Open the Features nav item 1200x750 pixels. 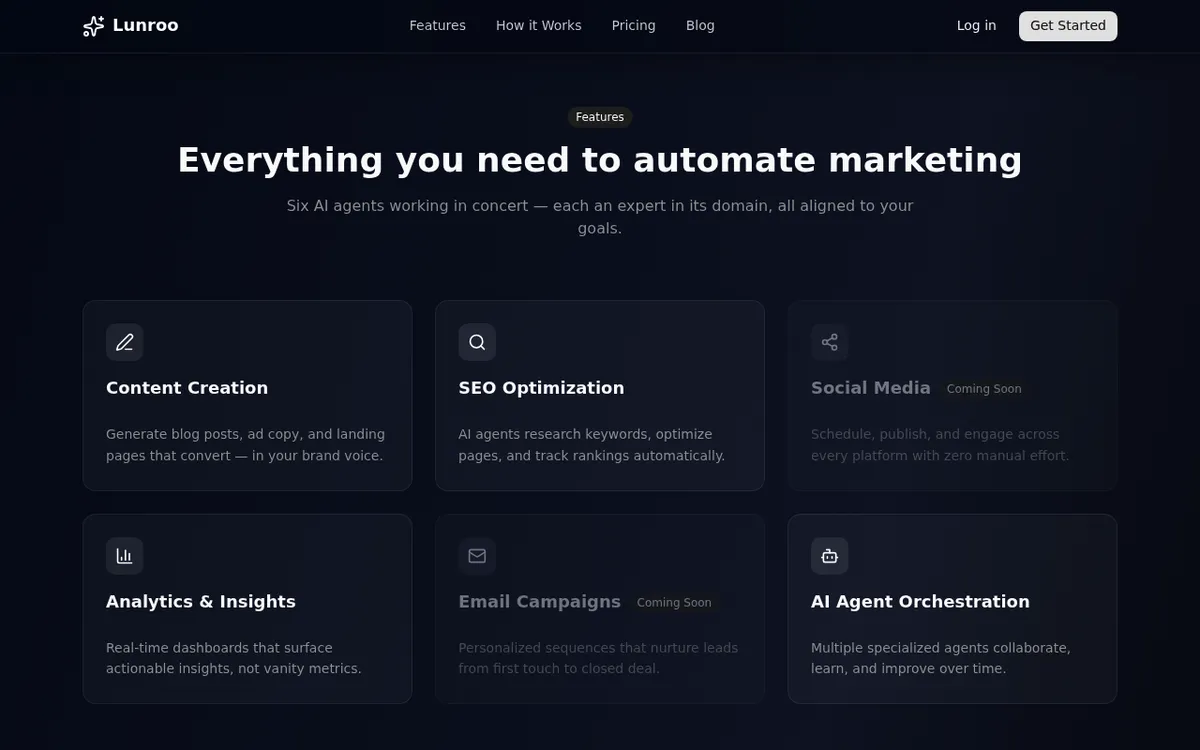[438, 26]
